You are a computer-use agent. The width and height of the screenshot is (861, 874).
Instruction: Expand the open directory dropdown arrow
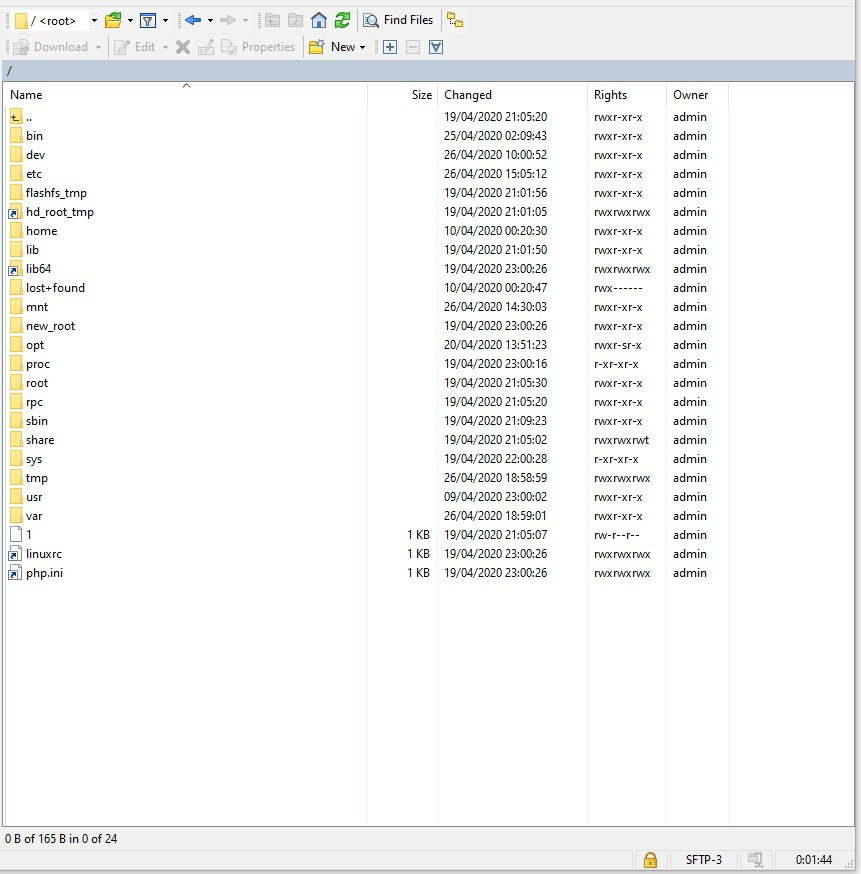[130, 21]
